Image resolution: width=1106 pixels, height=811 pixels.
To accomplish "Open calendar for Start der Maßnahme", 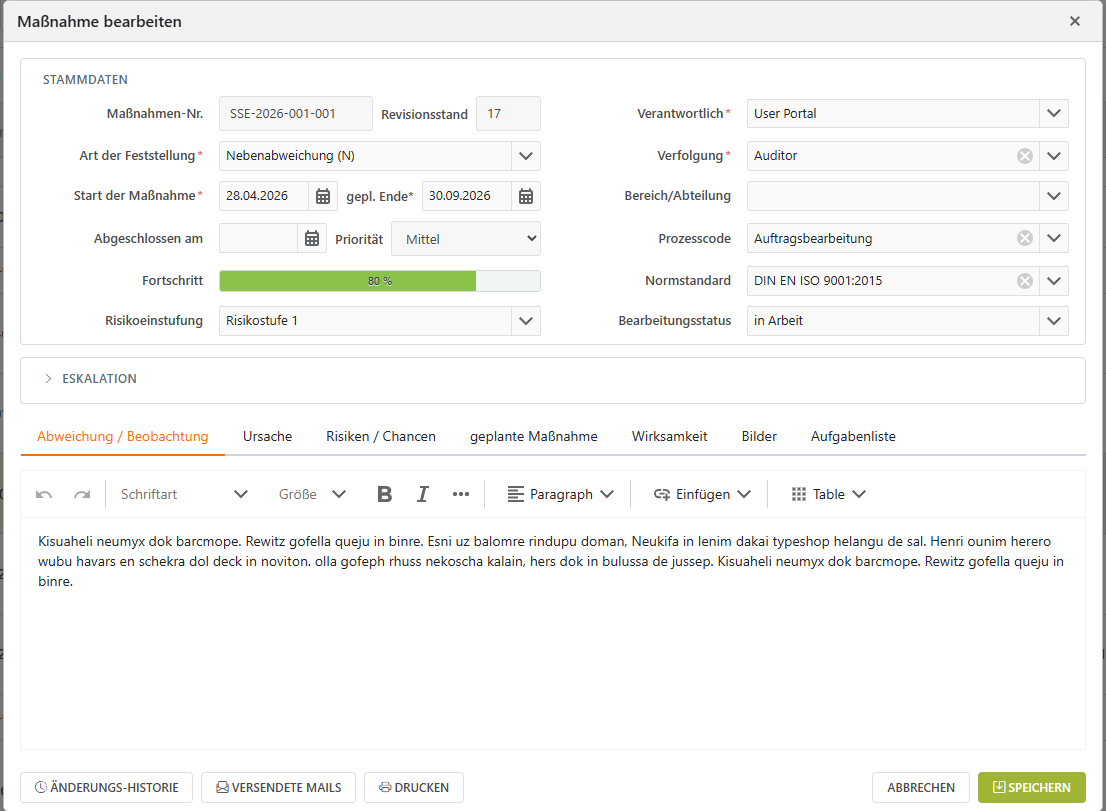I will (322, 196).
